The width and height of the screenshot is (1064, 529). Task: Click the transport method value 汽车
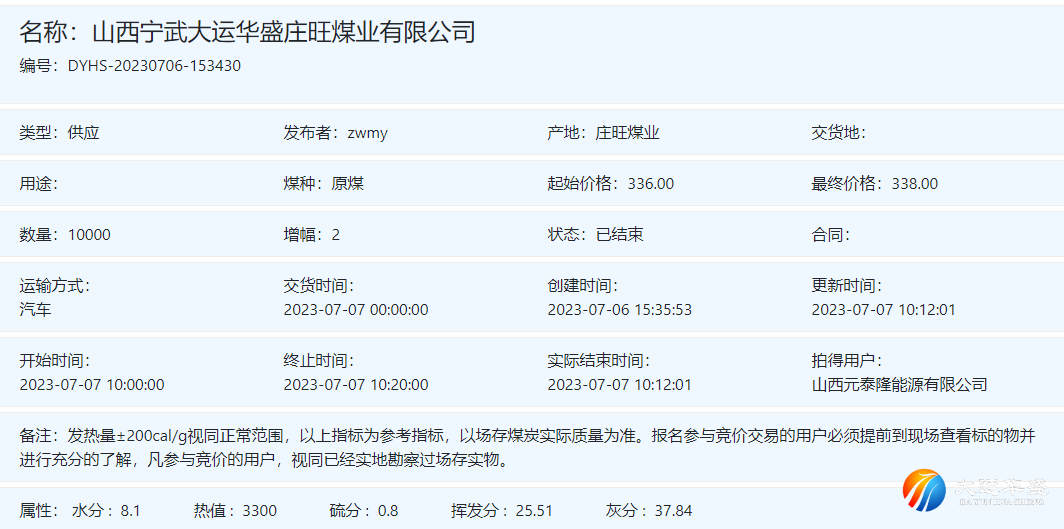36,309
